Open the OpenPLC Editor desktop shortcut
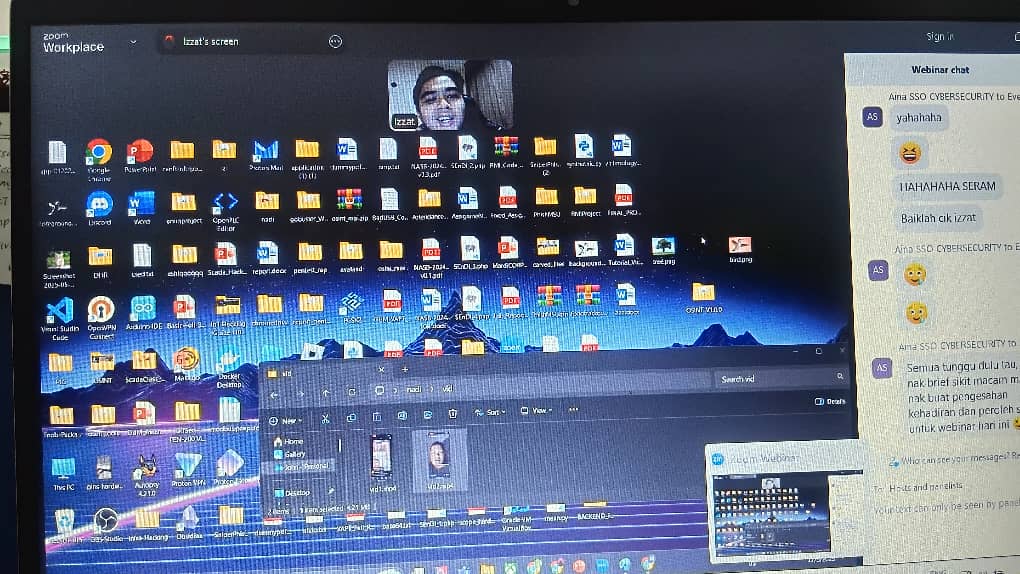This screenshot has width=1020, height=574. pyautogui.click(x=225, y=211)
